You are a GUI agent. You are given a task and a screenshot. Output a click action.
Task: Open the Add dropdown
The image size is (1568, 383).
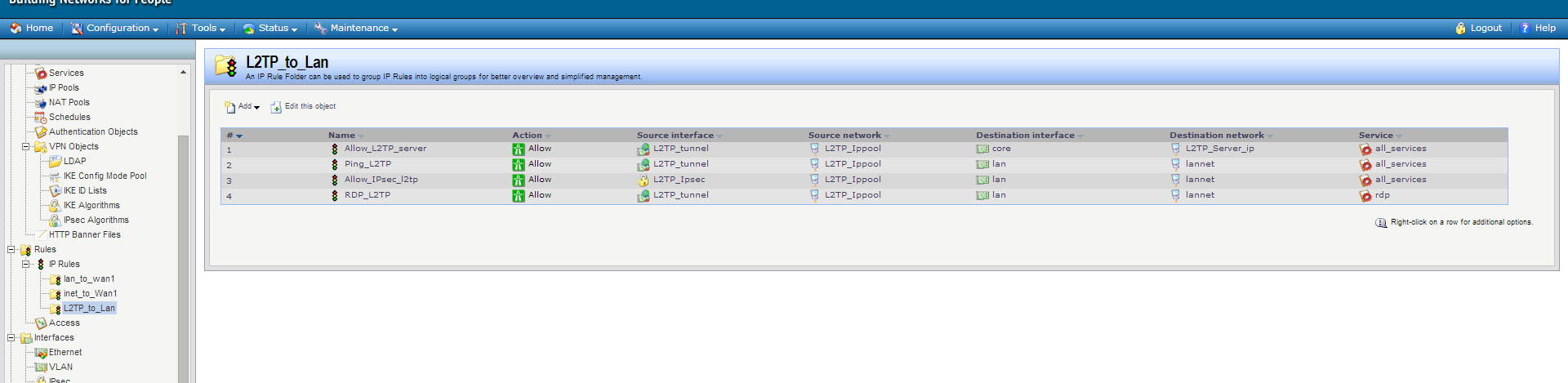(242, 107)
